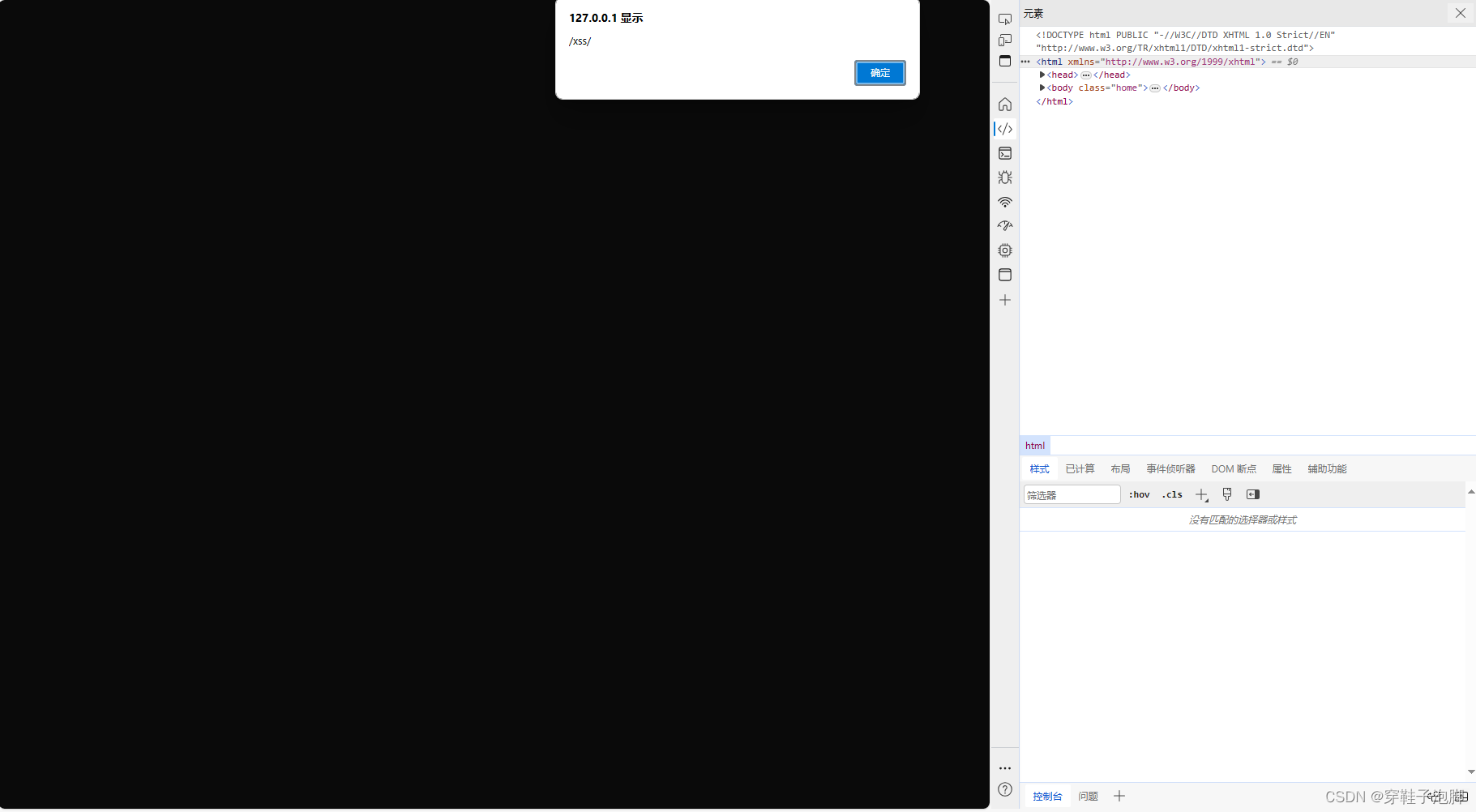Open the Console panel icon in sidebar
Viewport: 1476px width, 812px height.
point(1005,153)
